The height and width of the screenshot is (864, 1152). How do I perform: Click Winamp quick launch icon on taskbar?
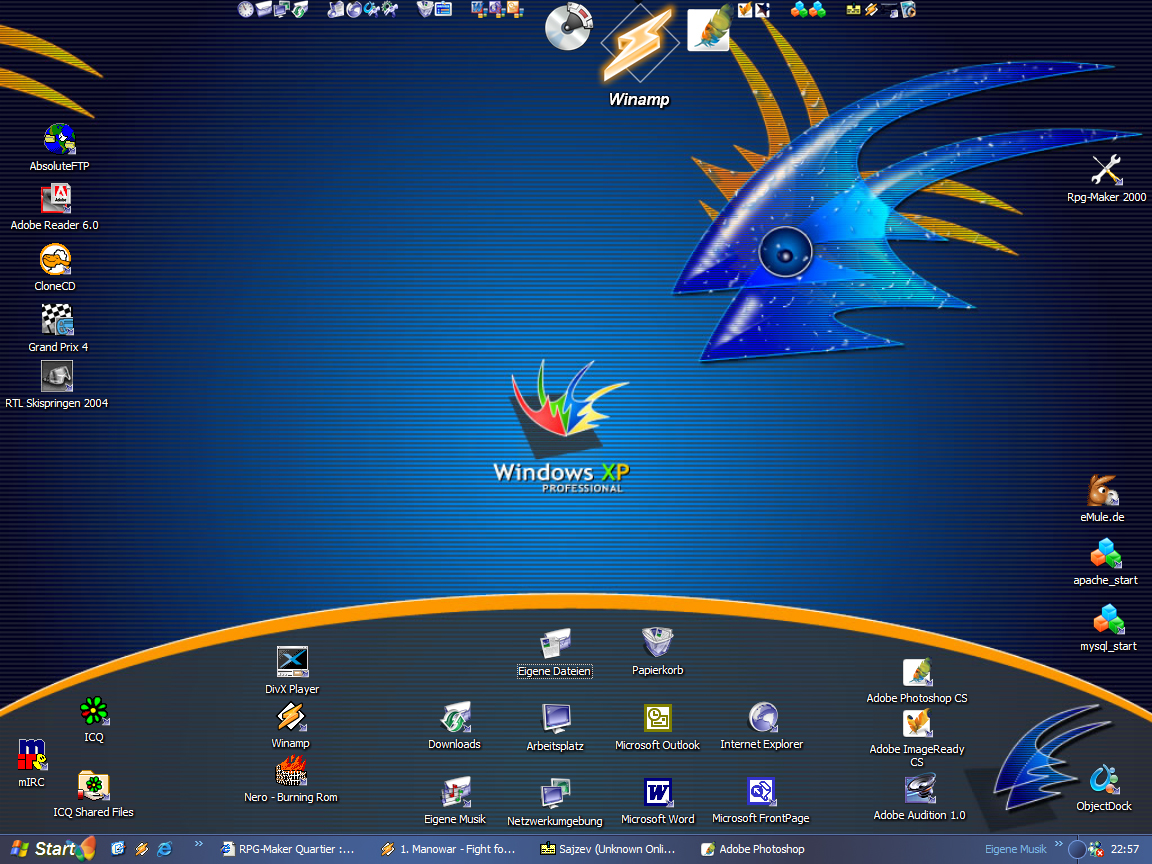click(x=142, y=849)
